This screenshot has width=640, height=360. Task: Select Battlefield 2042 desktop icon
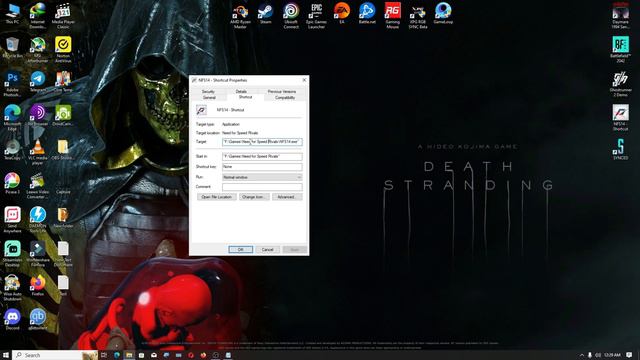pos(620,50)
